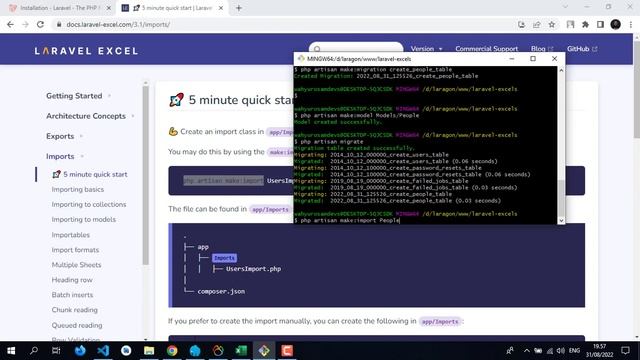Screen dimensions: 640x360
Task: Open Queued reading page
Action: (x=77, y=325)
